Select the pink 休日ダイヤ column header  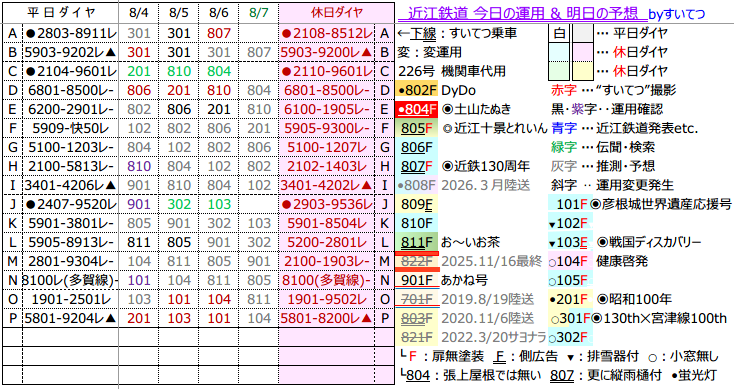337,13
